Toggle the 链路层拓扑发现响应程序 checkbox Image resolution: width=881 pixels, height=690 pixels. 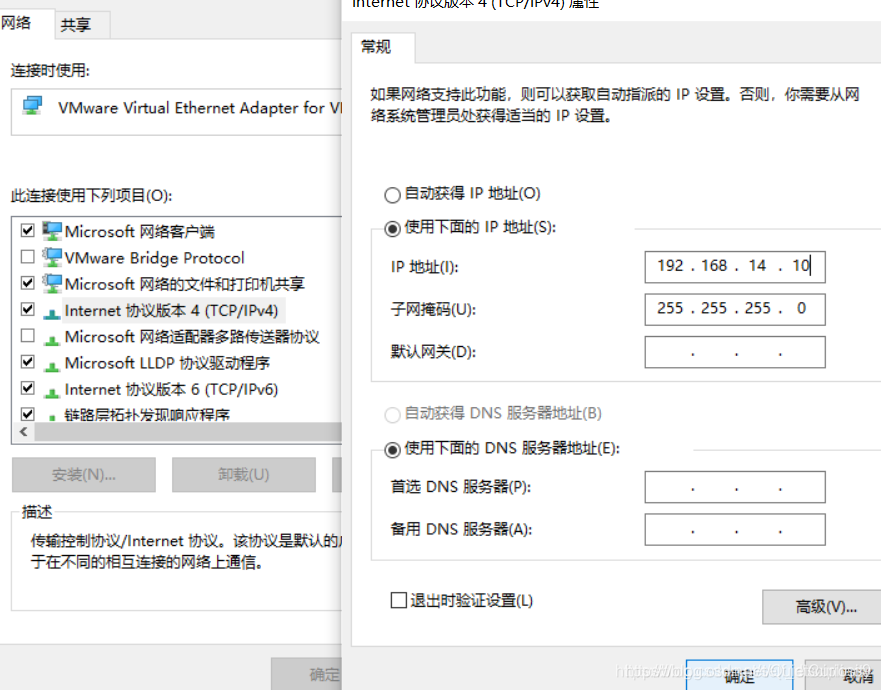27,414
